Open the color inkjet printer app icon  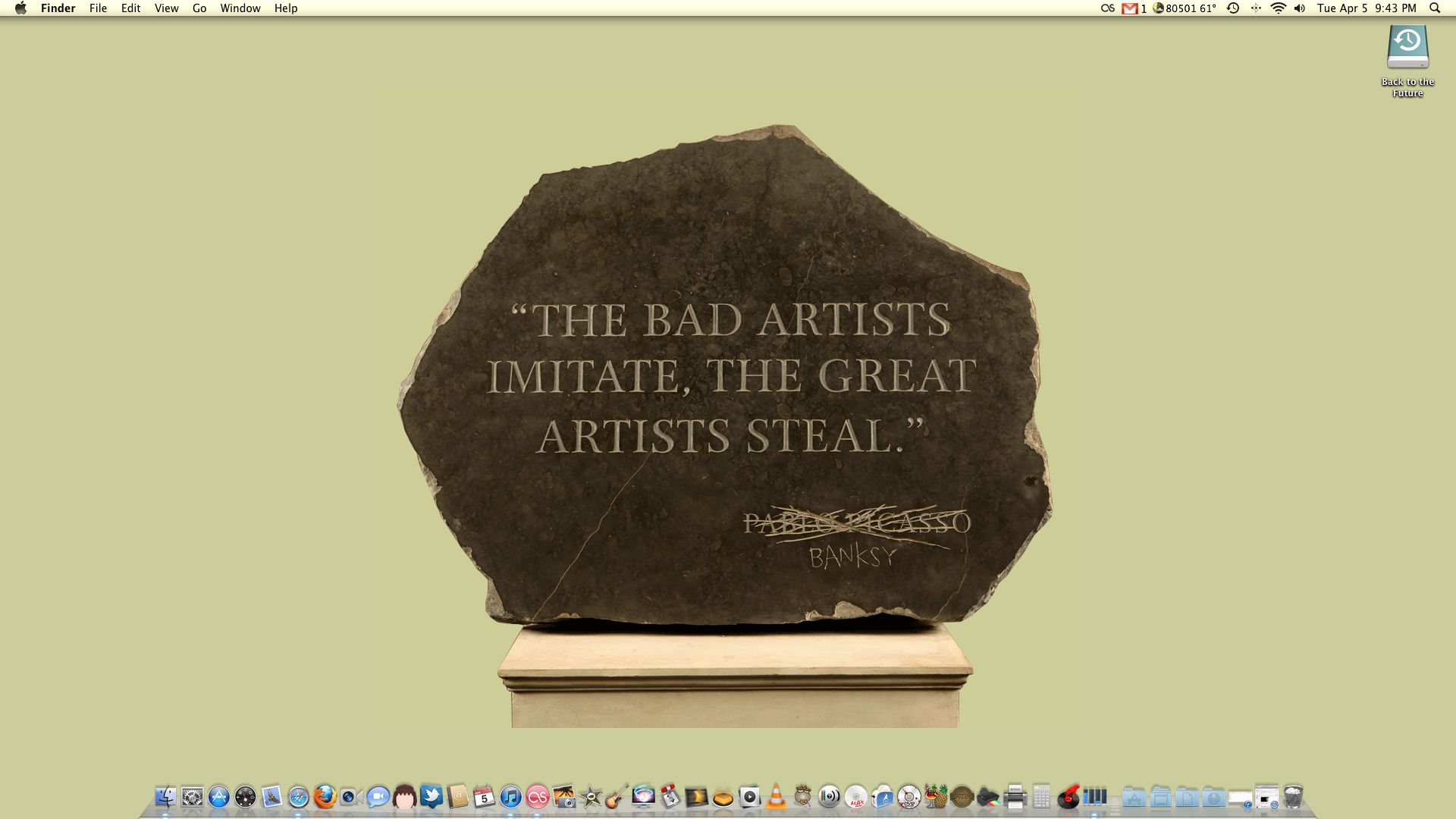click(x=988, y=797)
